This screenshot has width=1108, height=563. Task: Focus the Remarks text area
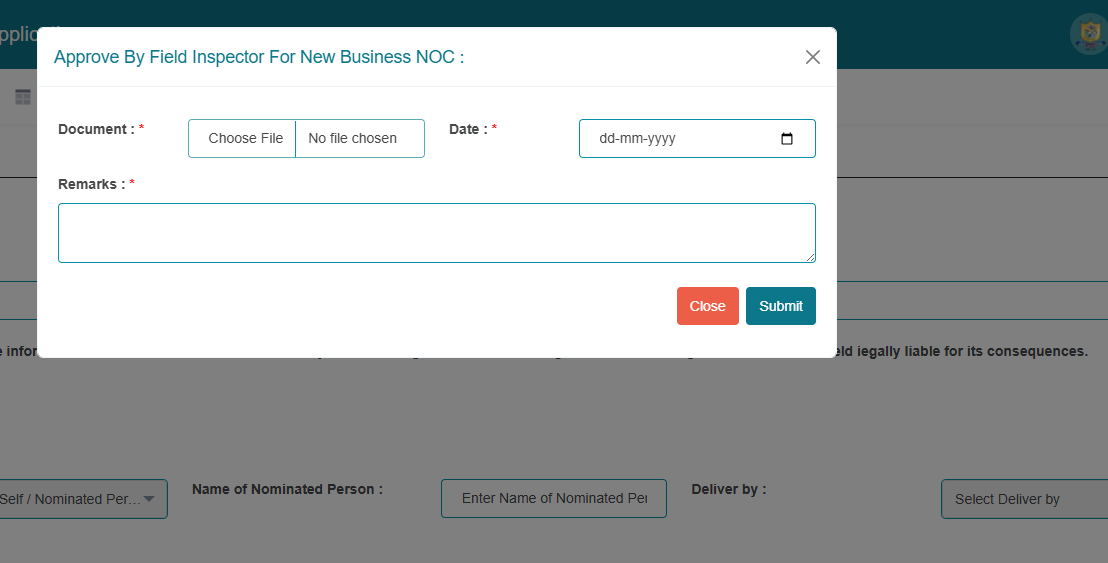coord(436,232)
